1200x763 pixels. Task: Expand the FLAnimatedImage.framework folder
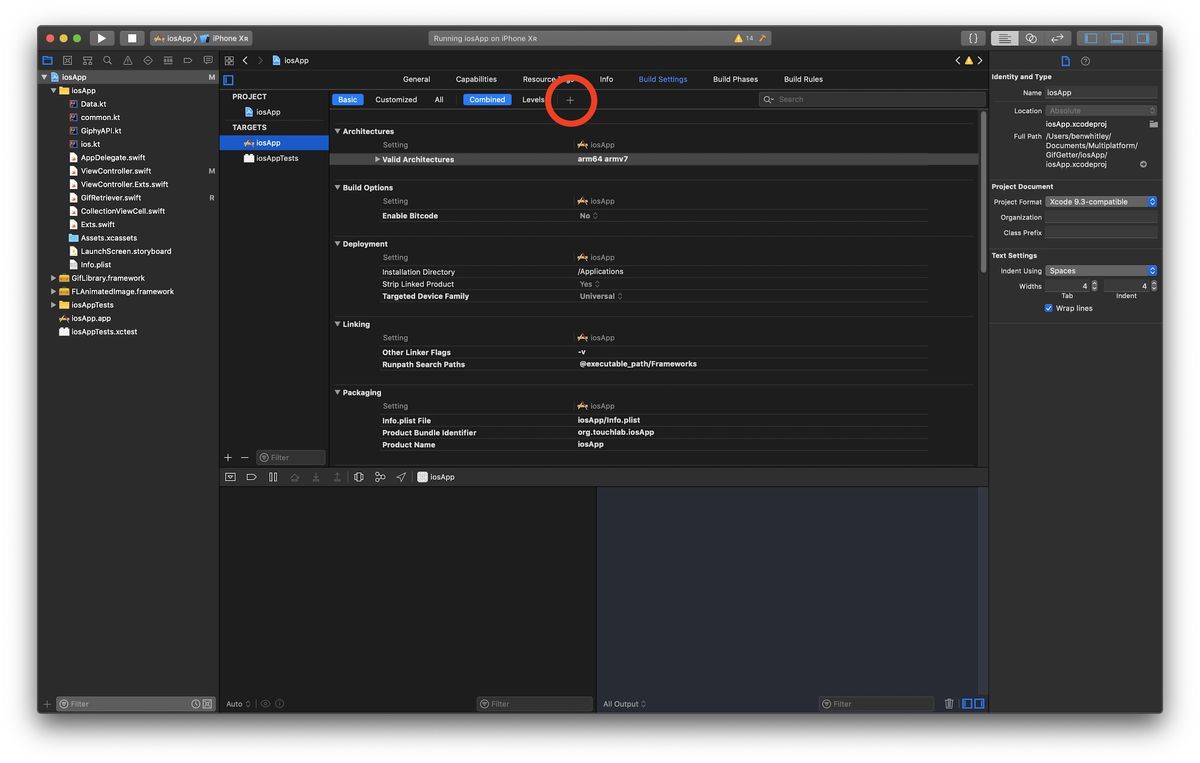click(53, 292)
